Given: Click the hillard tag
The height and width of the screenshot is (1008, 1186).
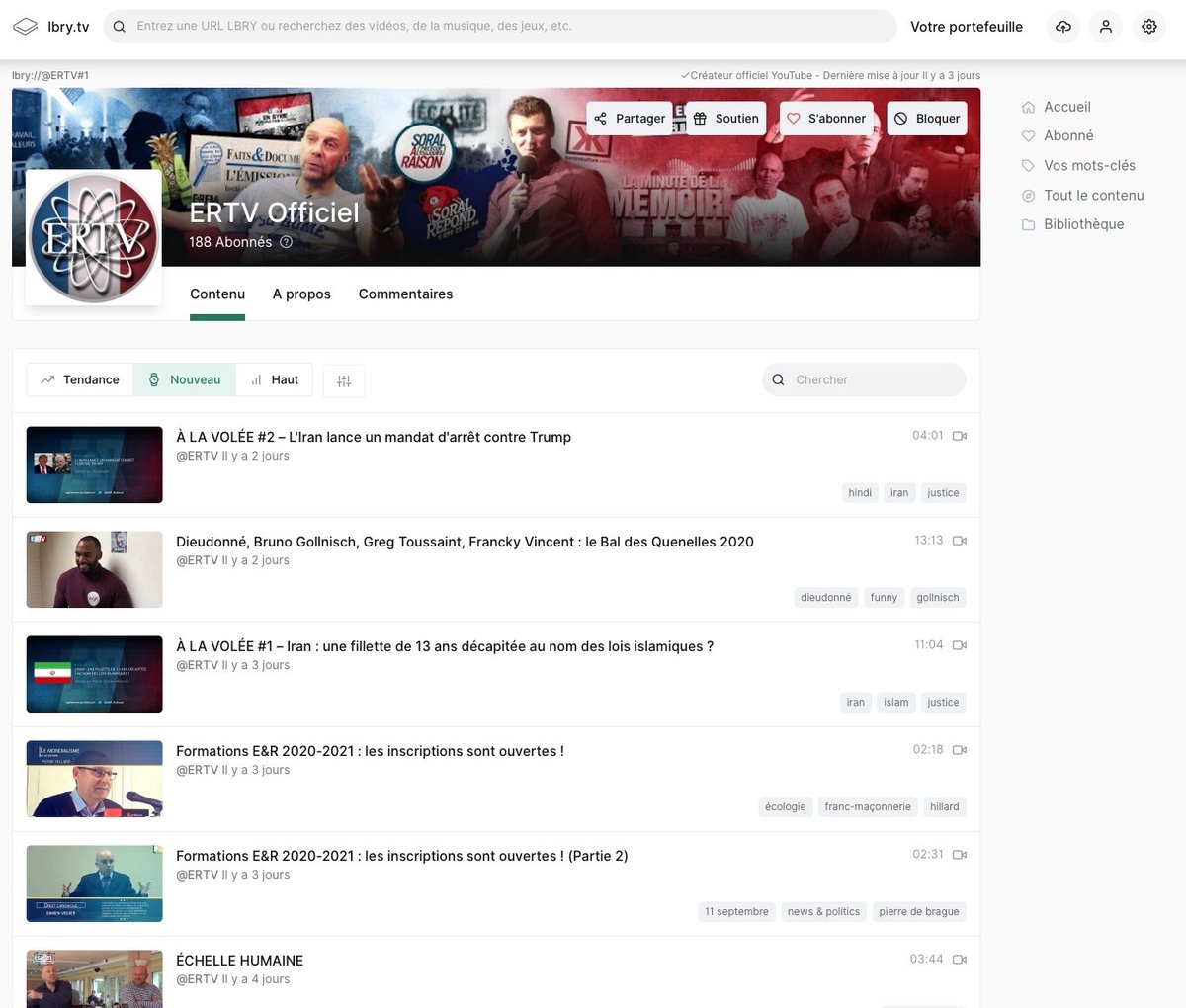Looking at the screenshot, I should click(945, 807).
